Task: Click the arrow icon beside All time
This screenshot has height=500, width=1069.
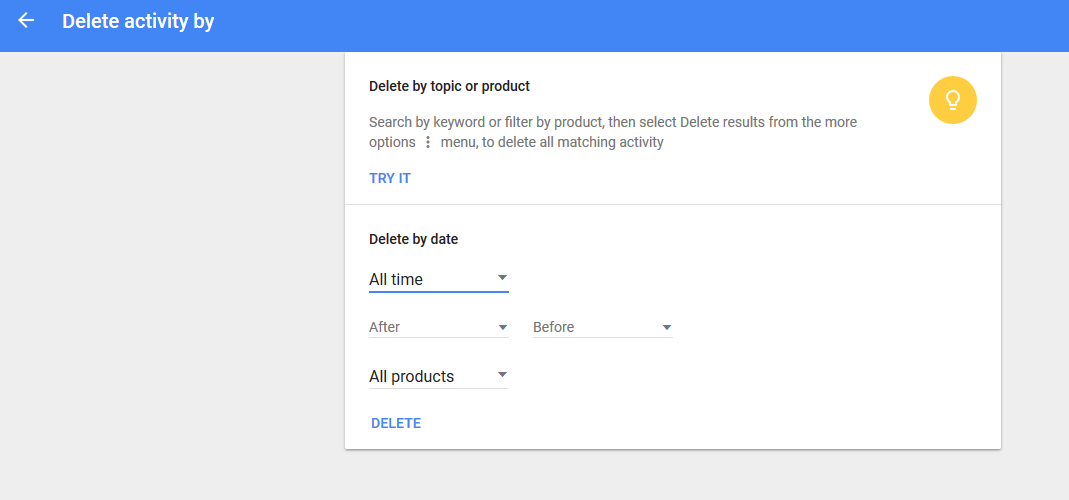Action: [502, 278]
